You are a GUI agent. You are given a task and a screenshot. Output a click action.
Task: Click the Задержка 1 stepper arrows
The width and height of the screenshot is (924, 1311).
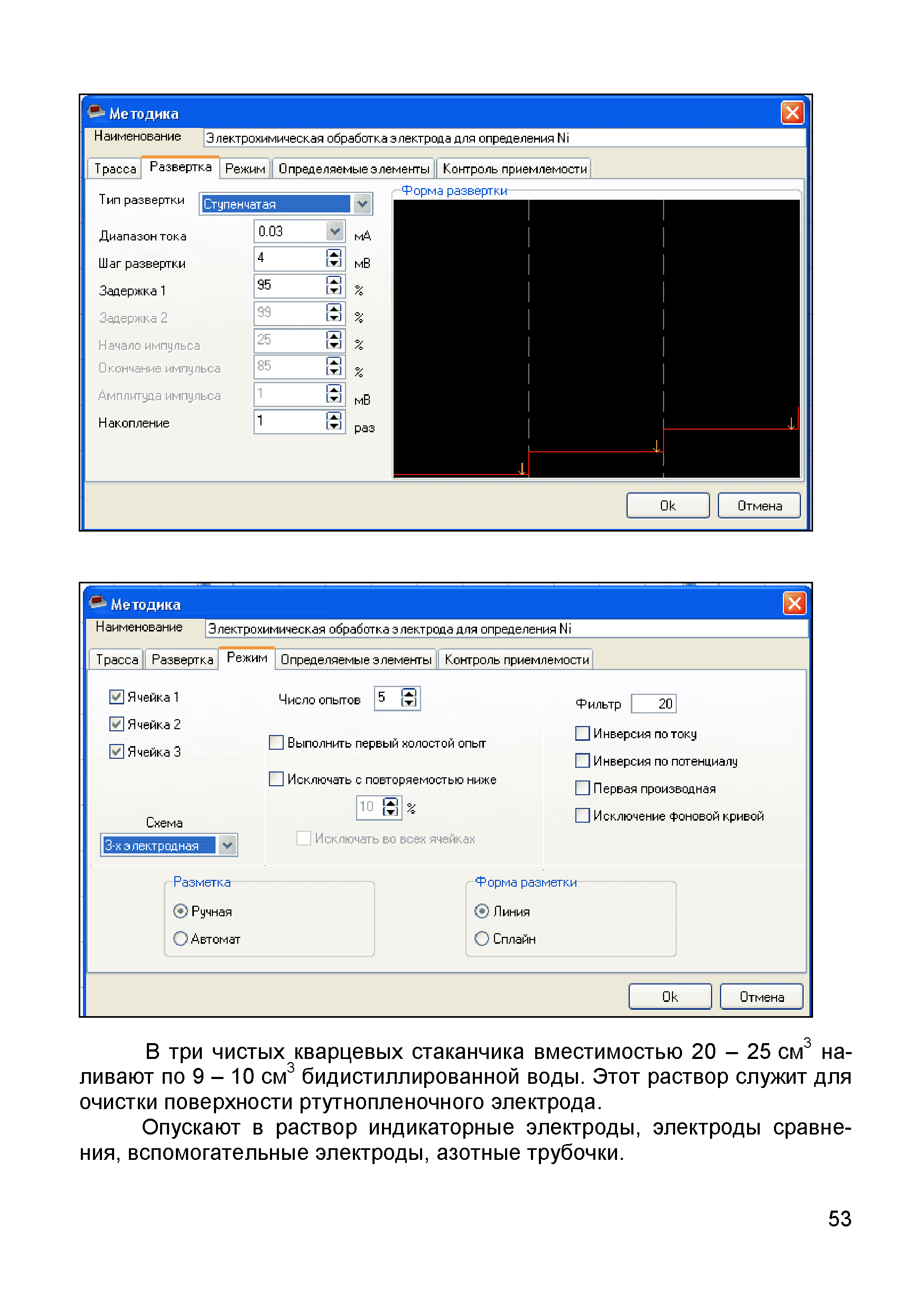pos(334,285)
